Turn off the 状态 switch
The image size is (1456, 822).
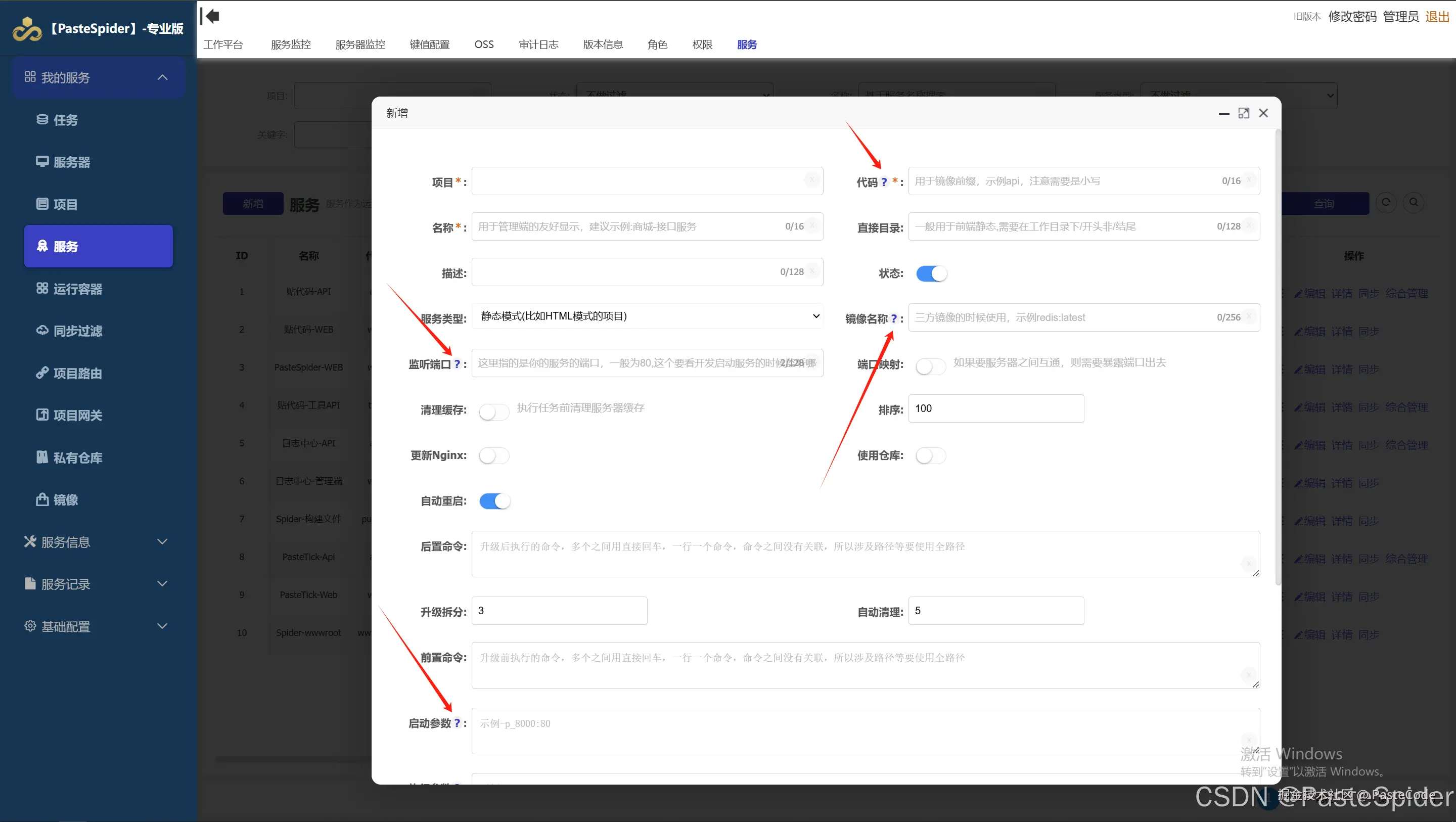pos(931,273)
